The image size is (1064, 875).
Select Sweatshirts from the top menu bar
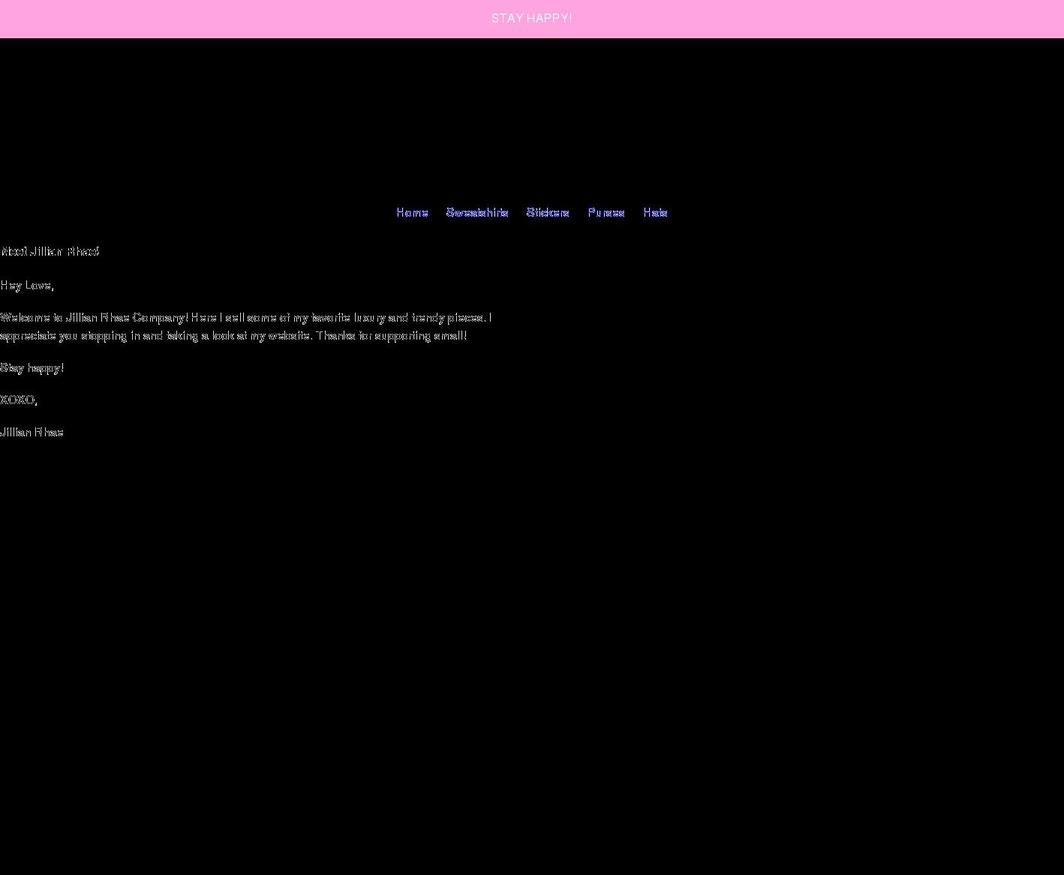pos(477,212)
